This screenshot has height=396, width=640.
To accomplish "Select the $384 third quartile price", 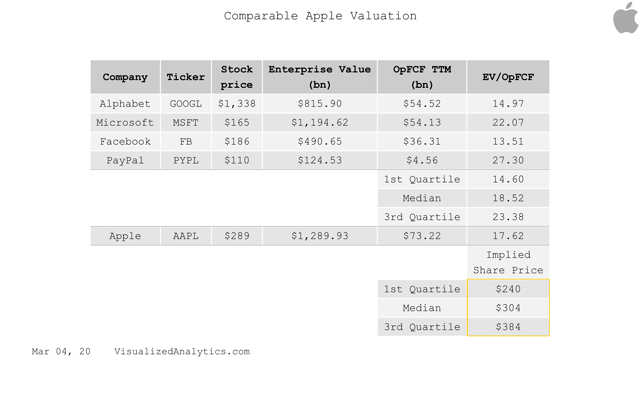I will [508, 327].
